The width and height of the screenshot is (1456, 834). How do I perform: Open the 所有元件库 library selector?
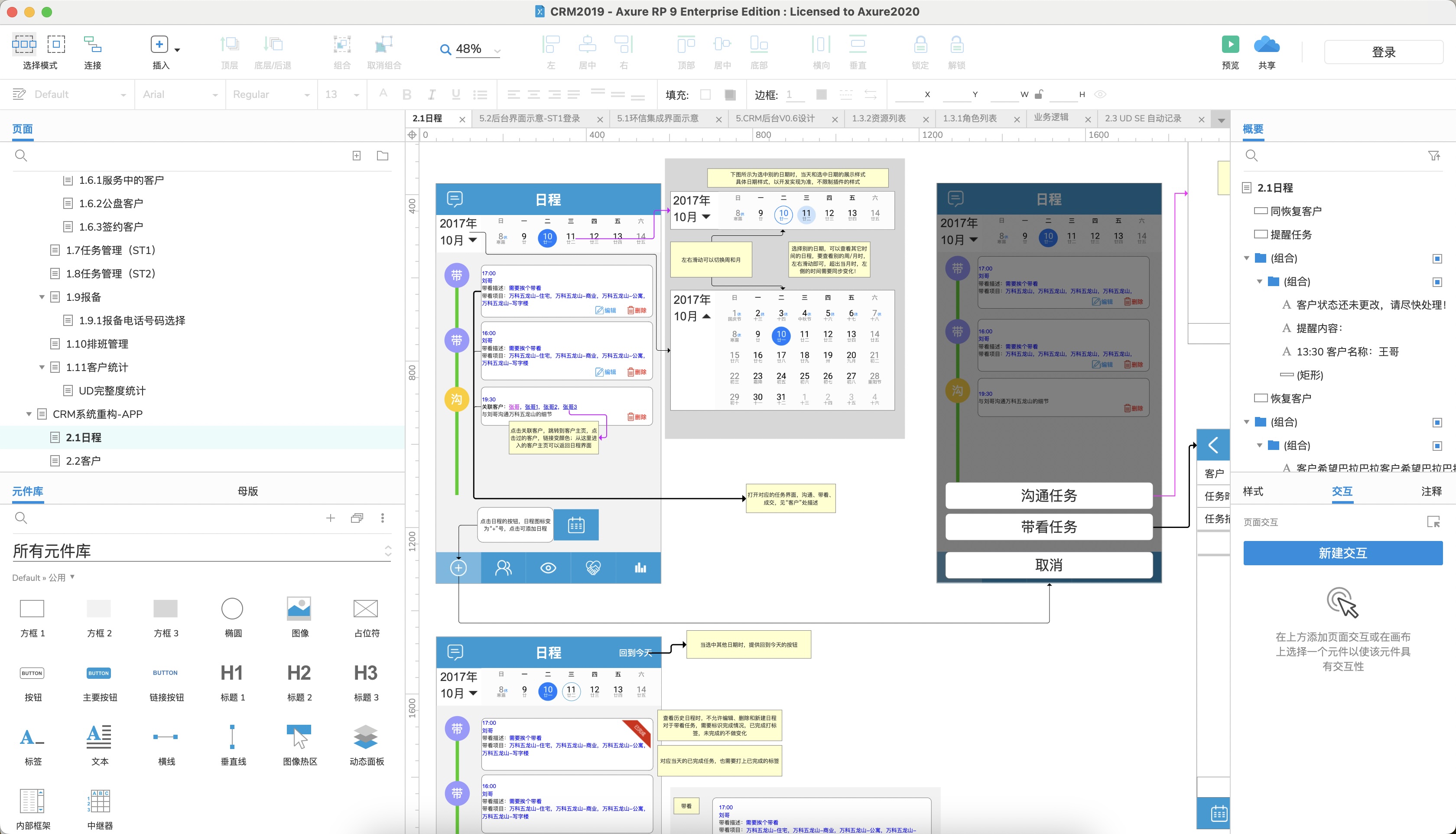click(x=201, y=551)
